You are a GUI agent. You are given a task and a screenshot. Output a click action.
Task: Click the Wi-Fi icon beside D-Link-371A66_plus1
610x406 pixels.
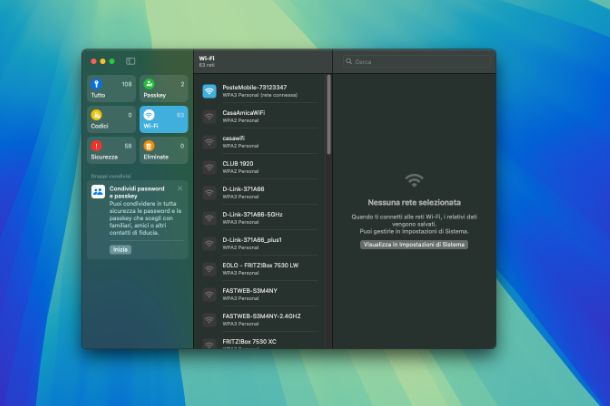[209, 243]
